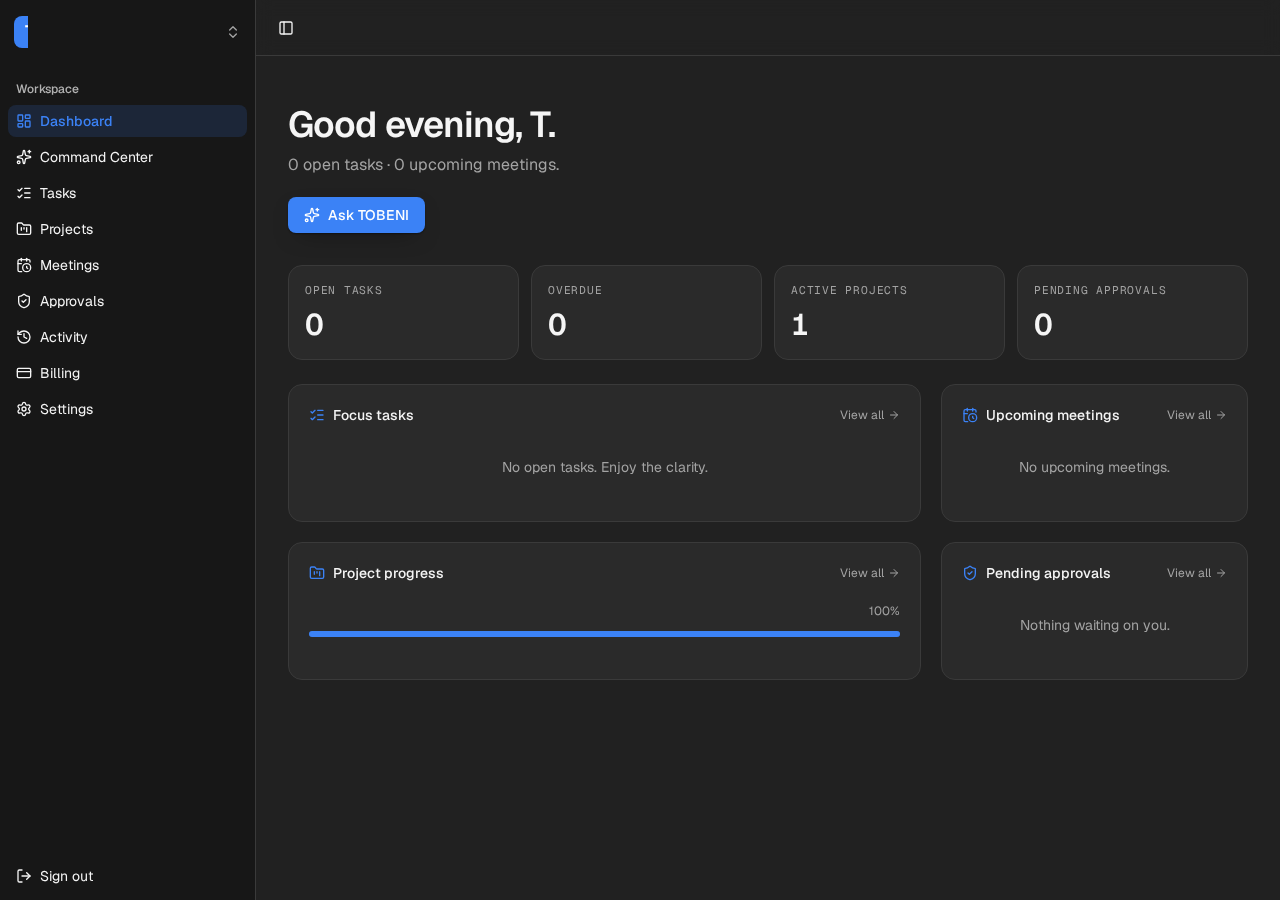This screenshot has height=900, width=1280.
Task: Open the Activity page
Action: [127, 337]
